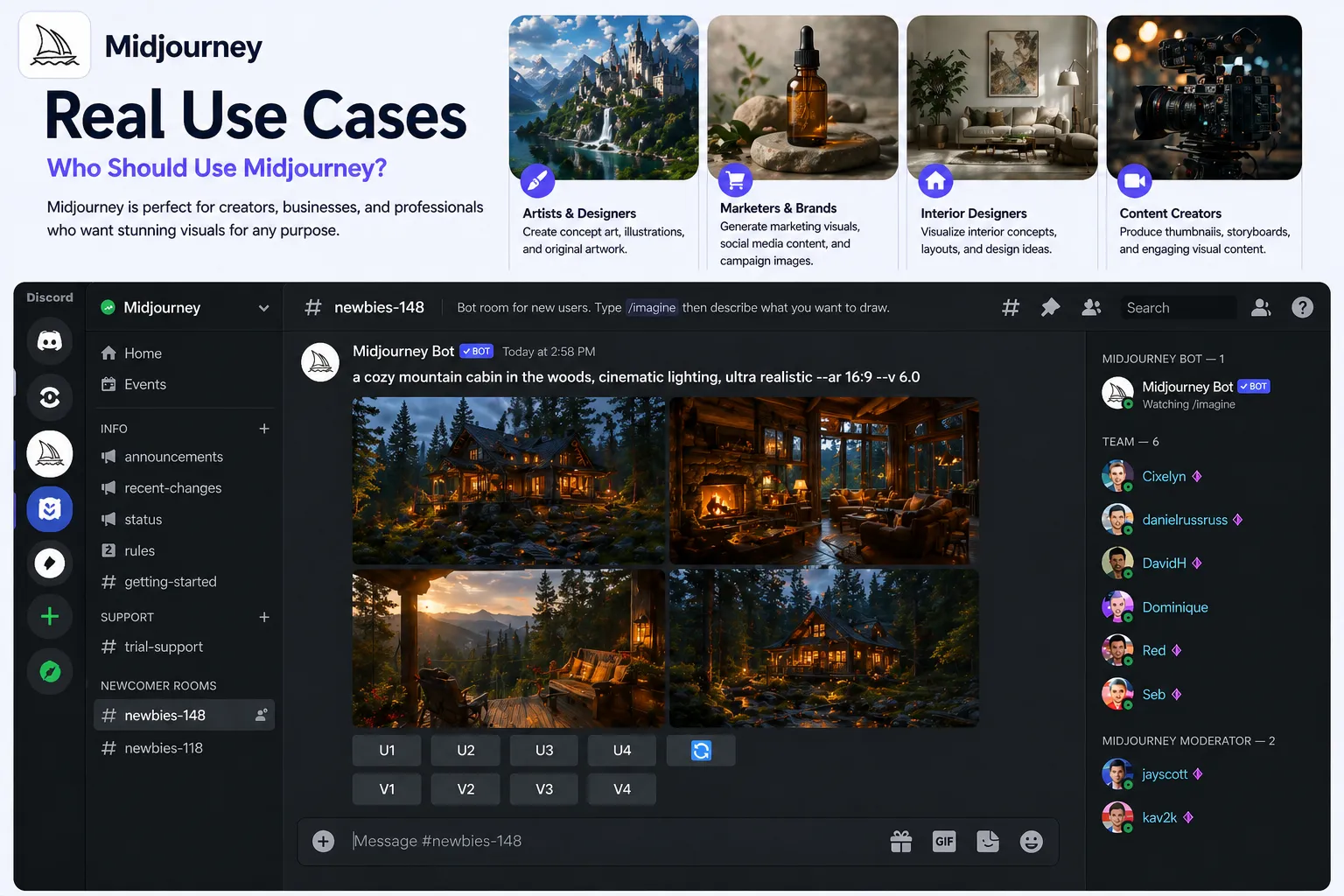Viewport: 1344px width, 896px height.
Task: Open Discord direct messages home icon
Action: coord(50,340)
